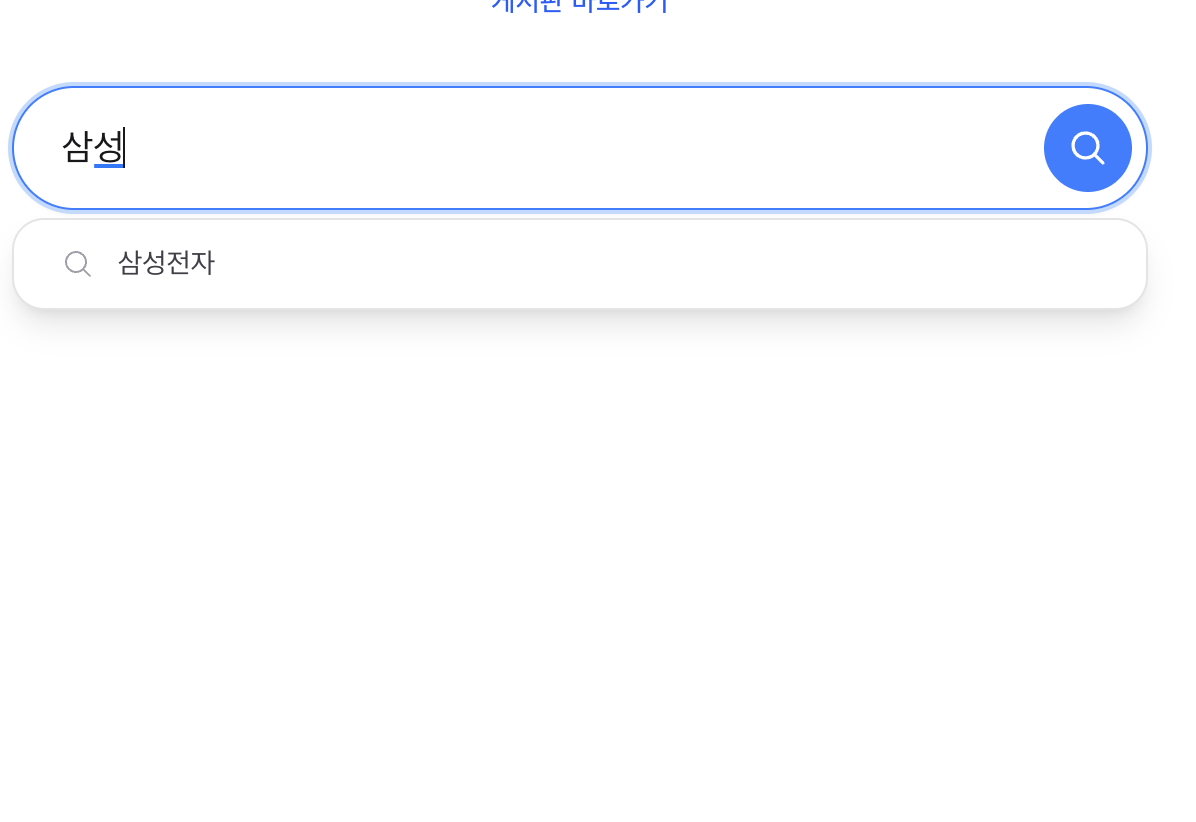Open the partially visible blue 바로가기 link
1196x822 pixels.
pyautogui.click(x=579, y=6)
